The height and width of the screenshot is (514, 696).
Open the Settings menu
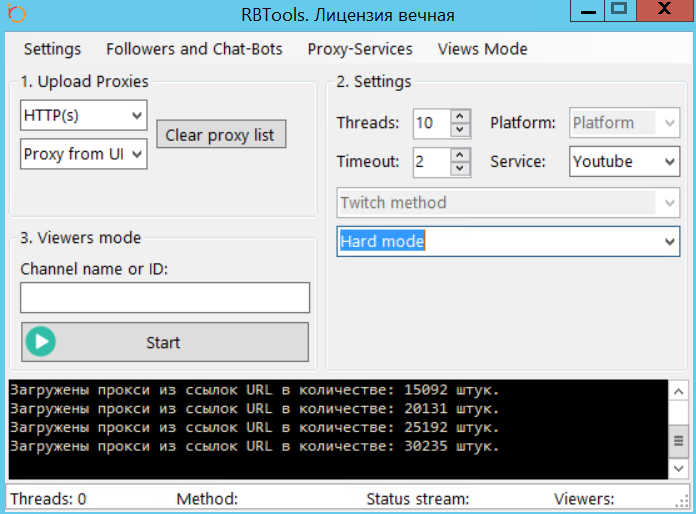click(52, 49)
